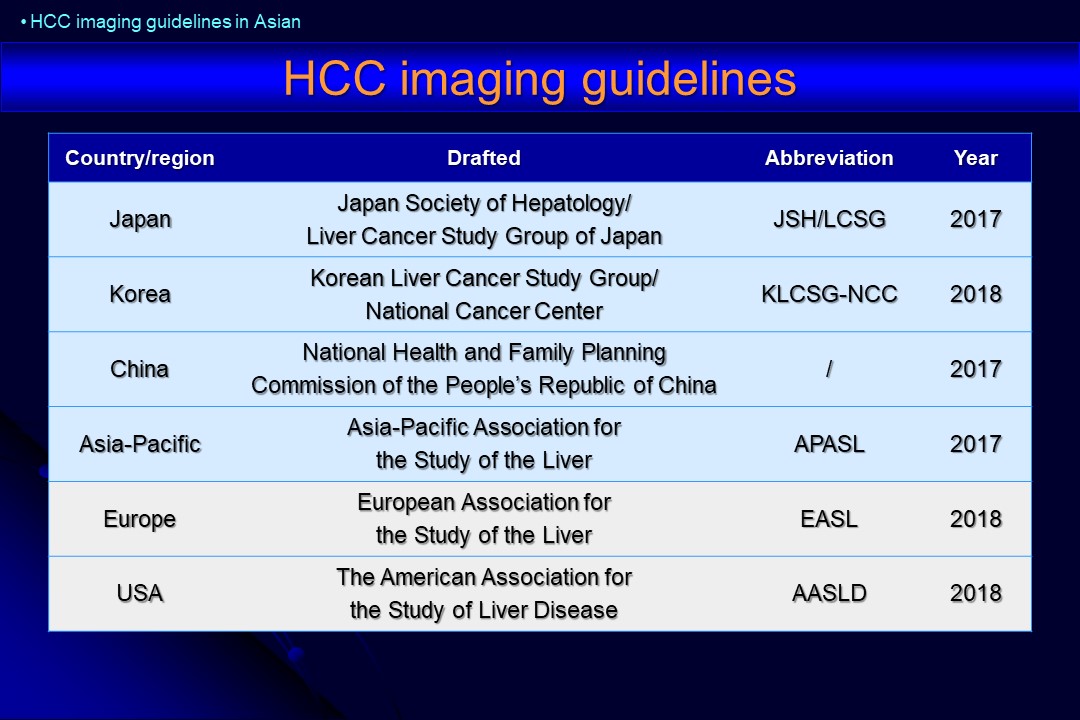This screenshot has height=720, width=1080.
Task: Select the 'Korean Liver Cancer Study Group' cell
Action: tap(484, 294)
